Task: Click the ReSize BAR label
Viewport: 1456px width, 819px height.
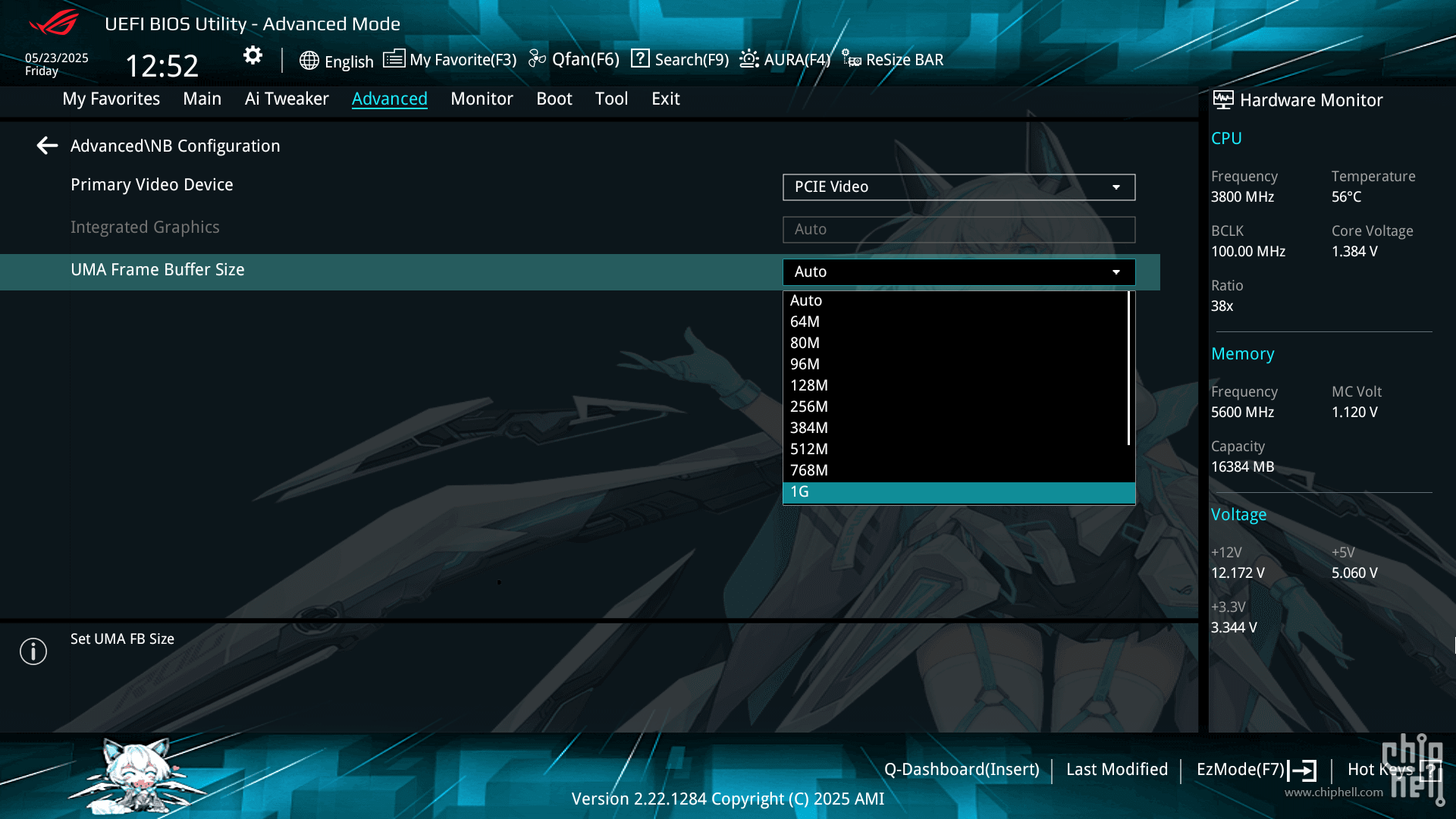Action: pyautogui.click(x=905, y=60)
